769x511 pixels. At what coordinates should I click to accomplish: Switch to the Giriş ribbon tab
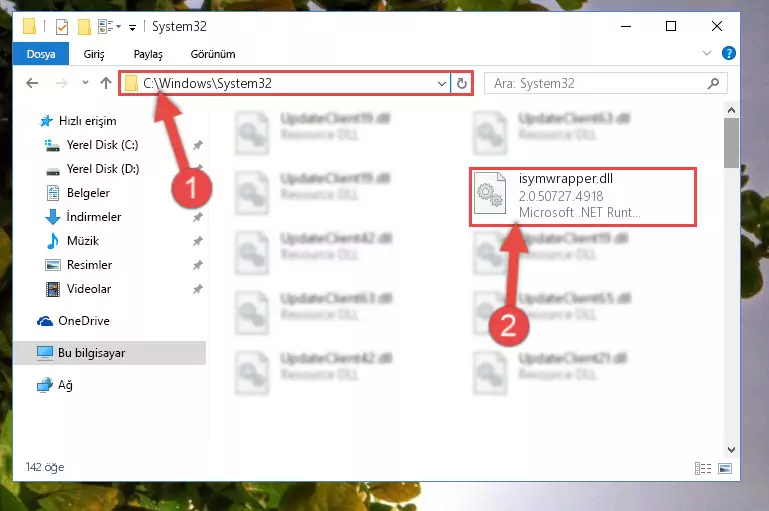coord(94,54)
